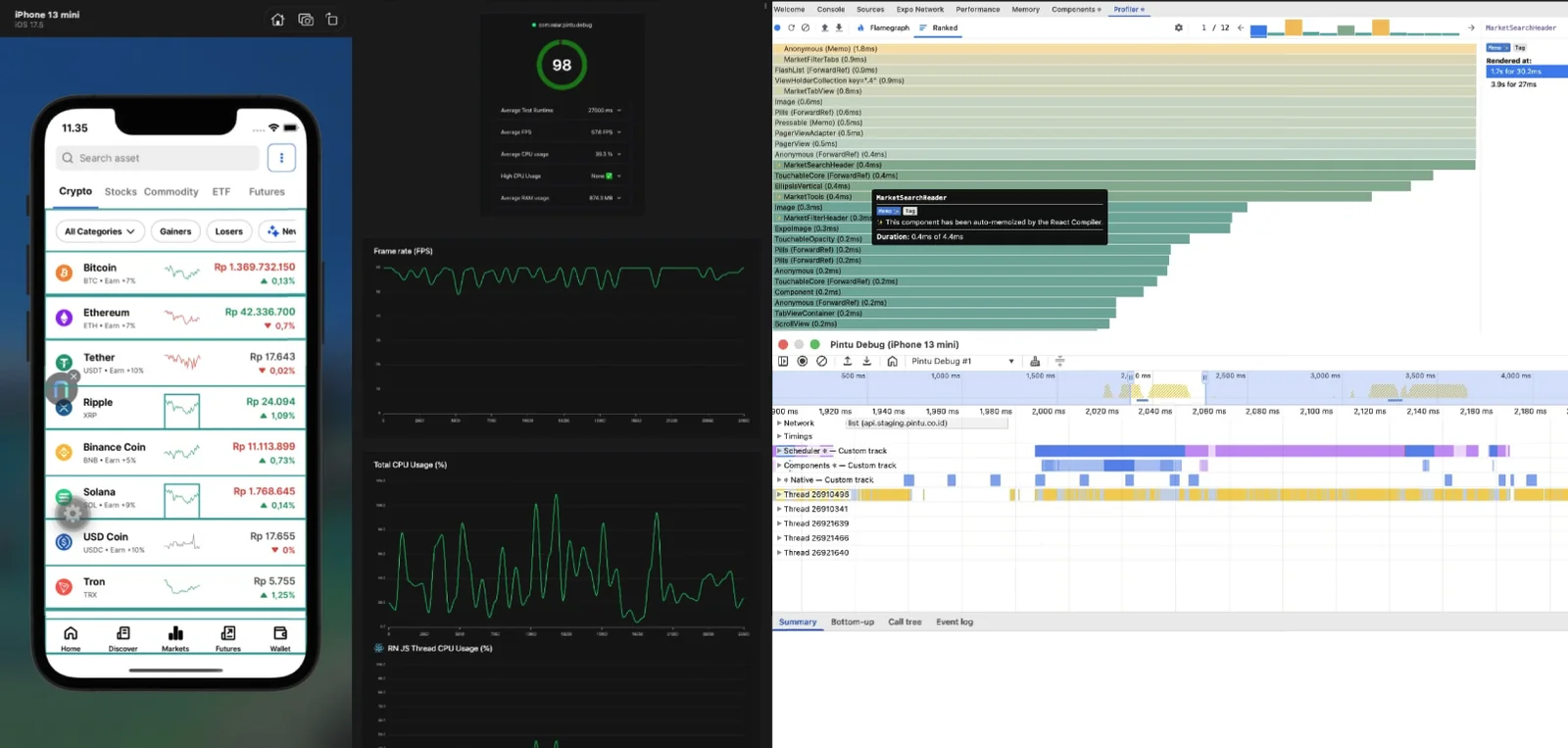This screenshot has height=748, width=1568.
Task: Reload and start profiling in Profiler
Action: click(791, 27)
